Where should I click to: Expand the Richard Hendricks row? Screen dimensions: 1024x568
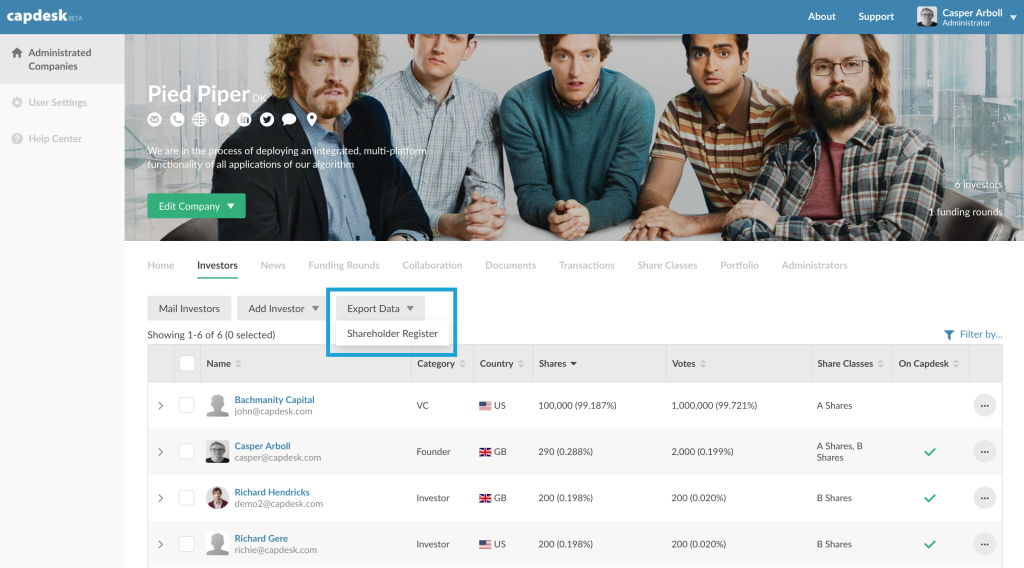[x=161, y=498]
